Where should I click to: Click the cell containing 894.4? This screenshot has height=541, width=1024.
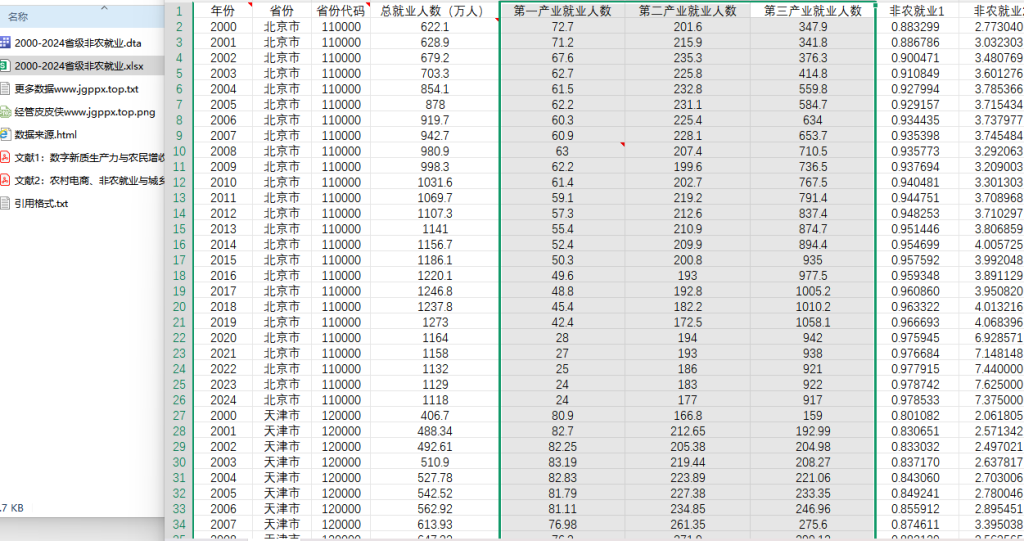(813, 244)
